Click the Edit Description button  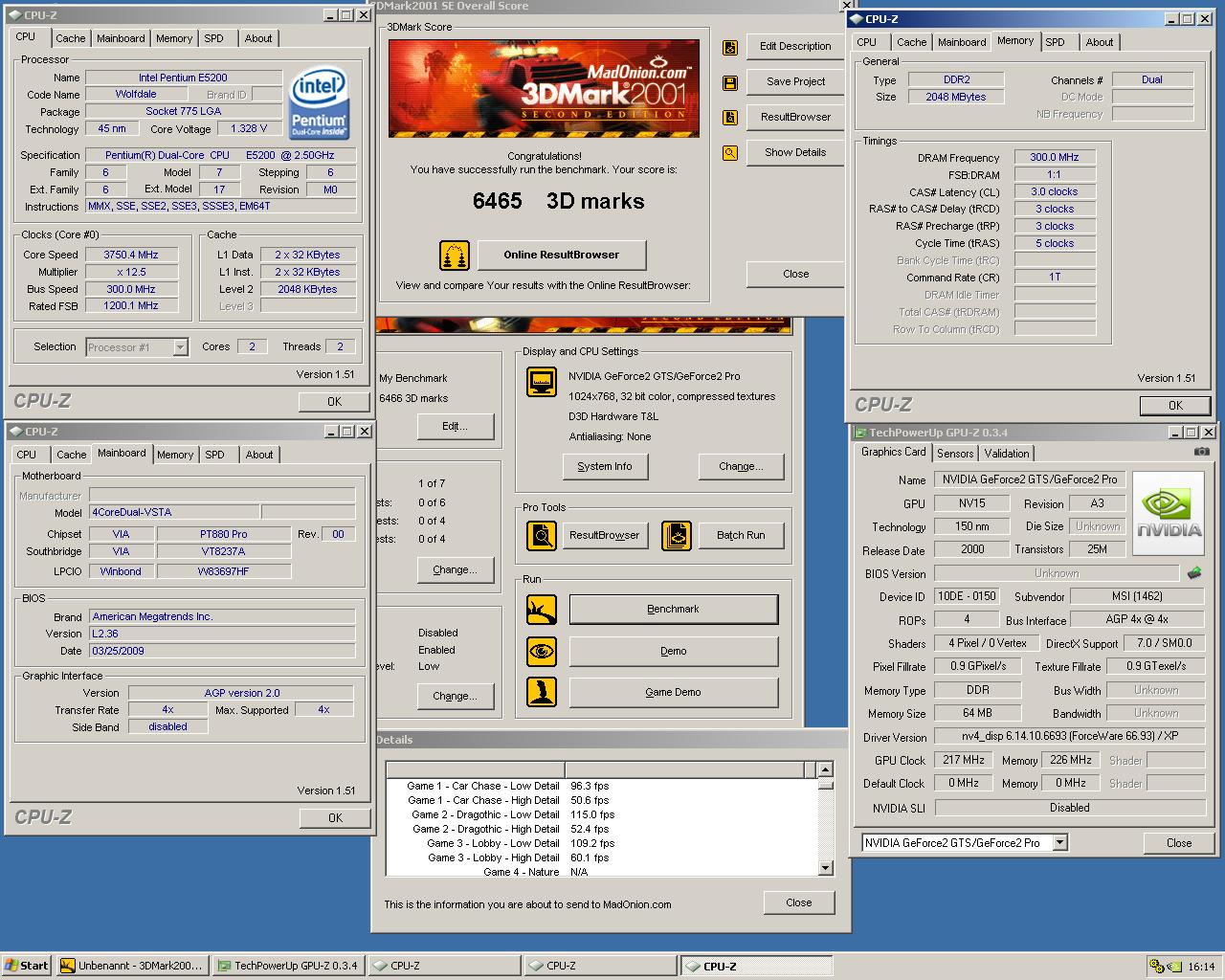point(795,46)
